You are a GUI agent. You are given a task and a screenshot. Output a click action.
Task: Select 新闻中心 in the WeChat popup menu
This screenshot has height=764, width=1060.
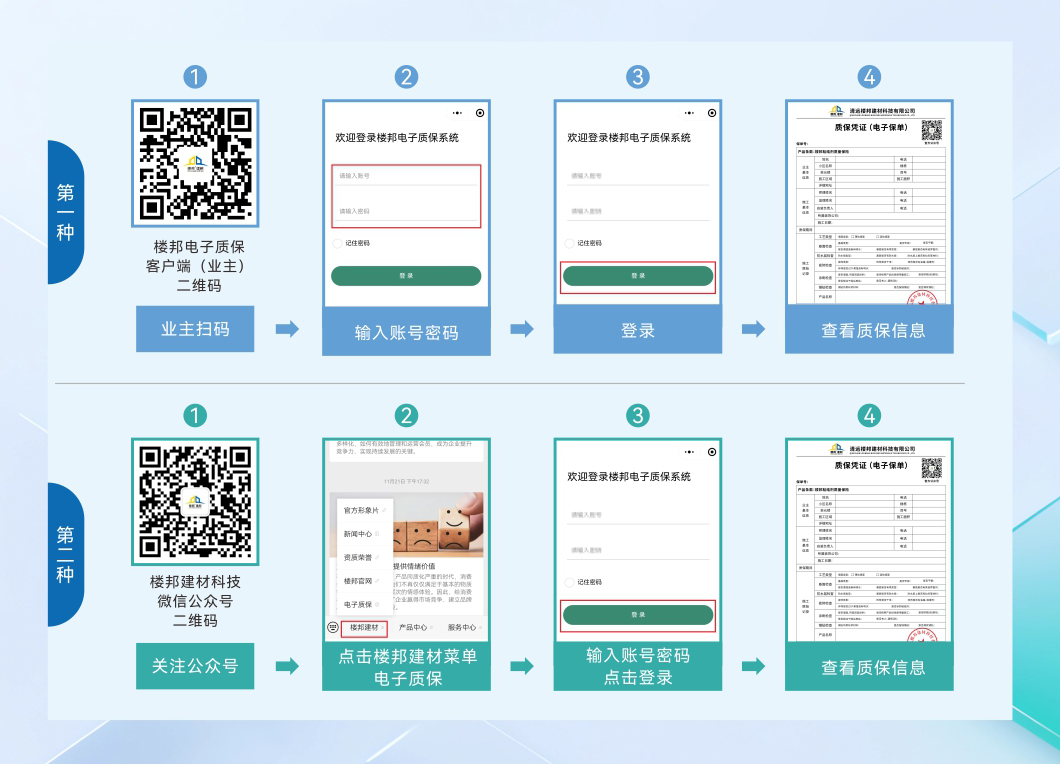pos(364,534)
